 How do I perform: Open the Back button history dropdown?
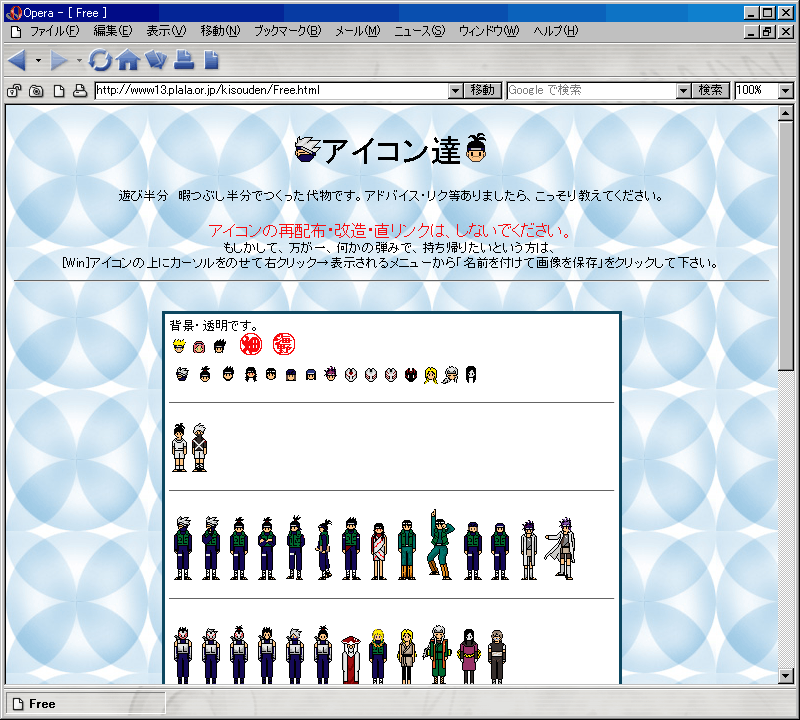38,60
